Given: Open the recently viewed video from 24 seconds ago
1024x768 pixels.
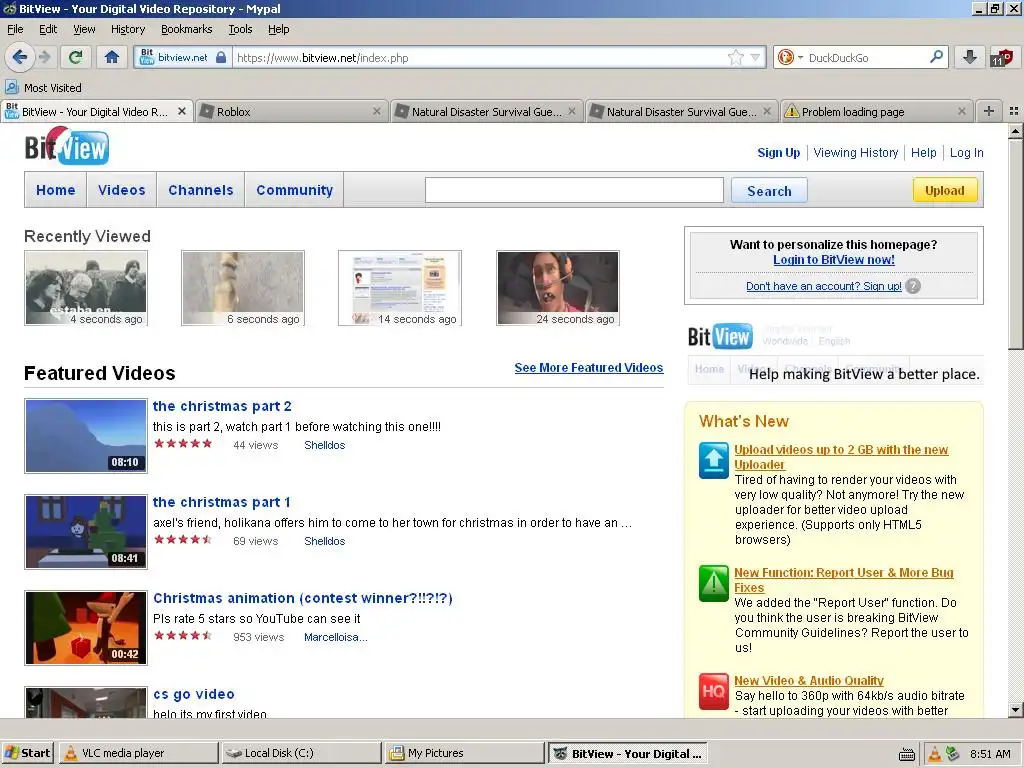Looking at the screenshot, I should [558, 288].
